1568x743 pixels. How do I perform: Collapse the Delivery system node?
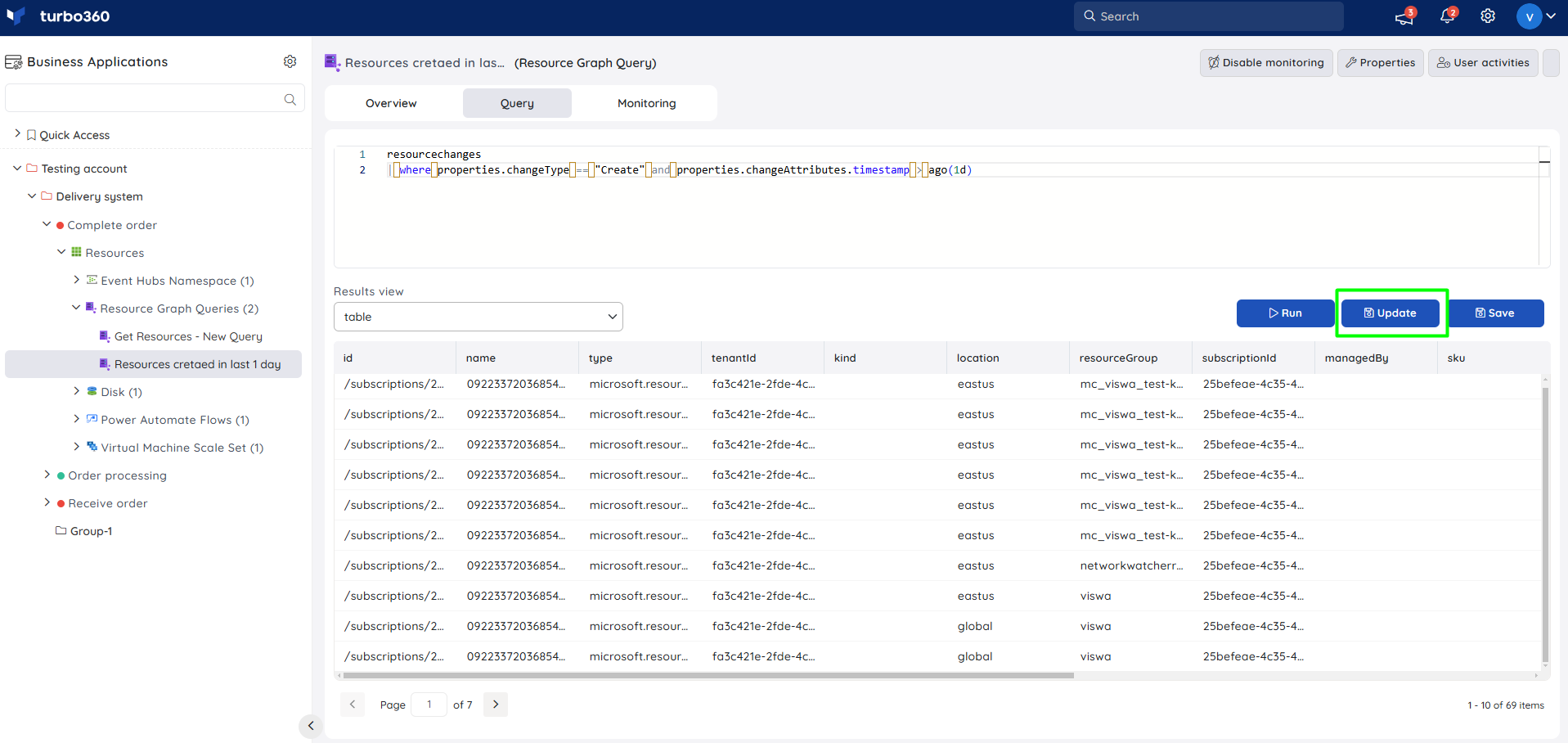coord(32,196)
